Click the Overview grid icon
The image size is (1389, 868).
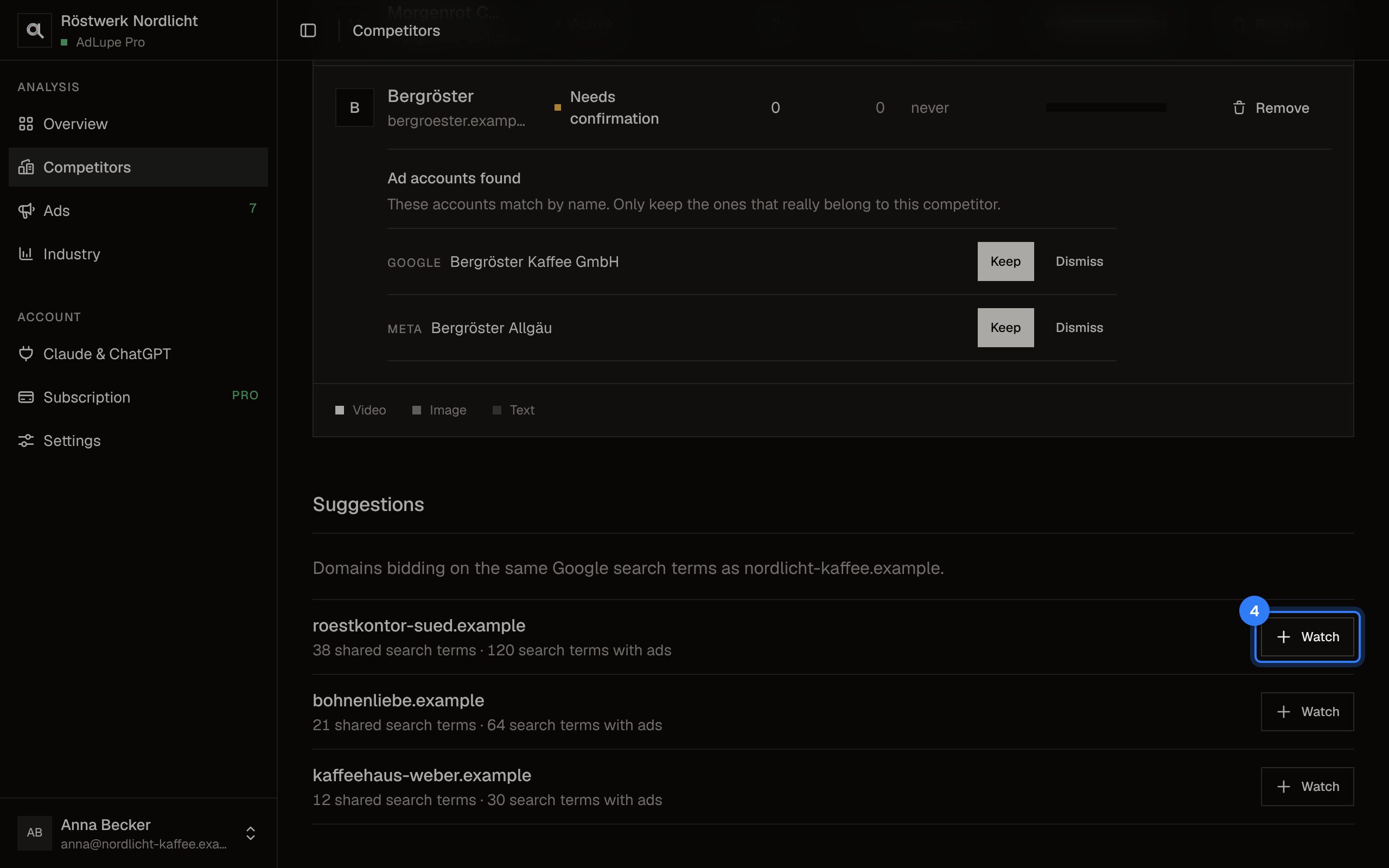click(26, 124)
